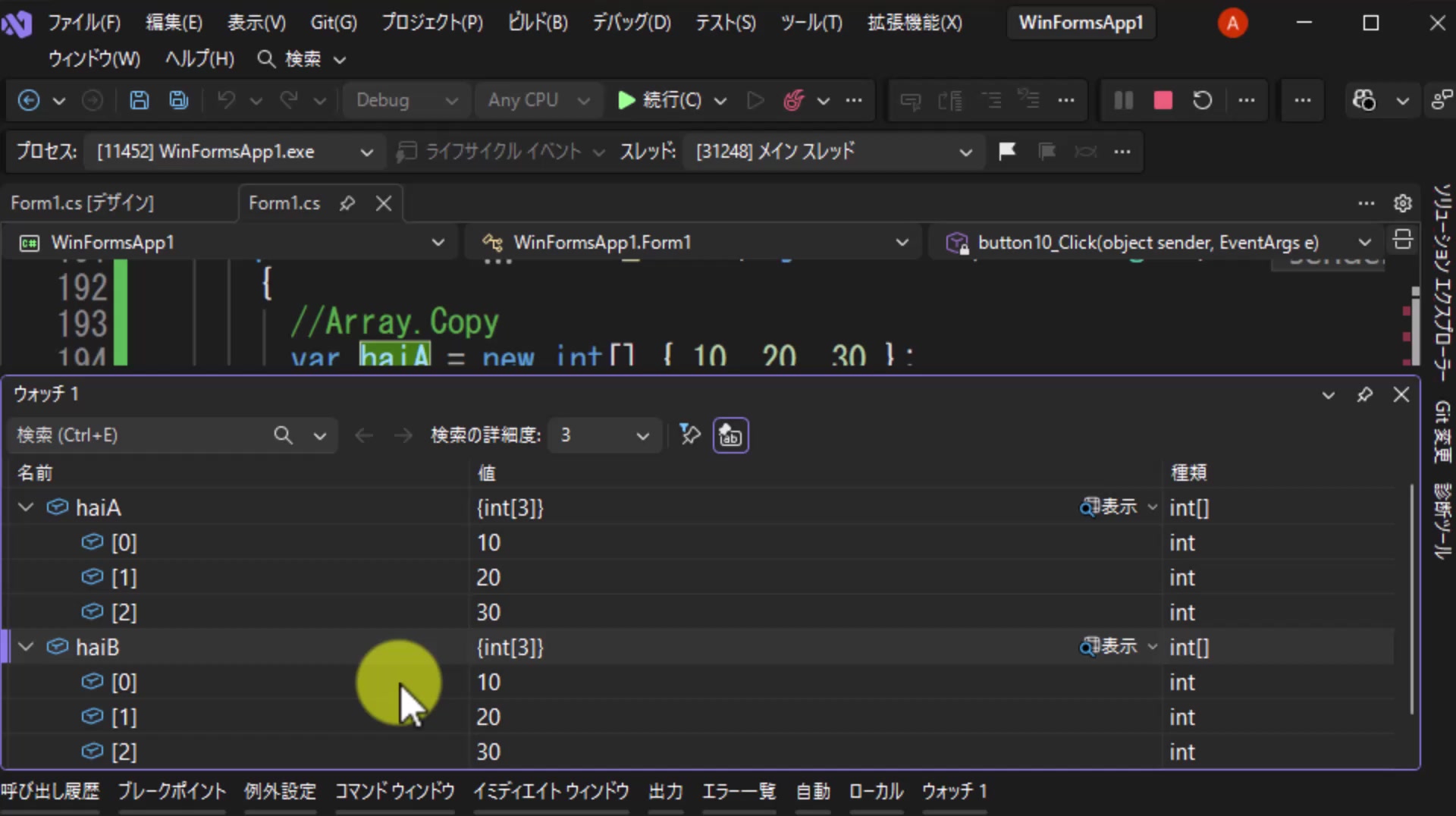The height and width of the screenshot is (816, 1456).
Task: Open the button10_Click member dropdown
Action: [1156, 243]
